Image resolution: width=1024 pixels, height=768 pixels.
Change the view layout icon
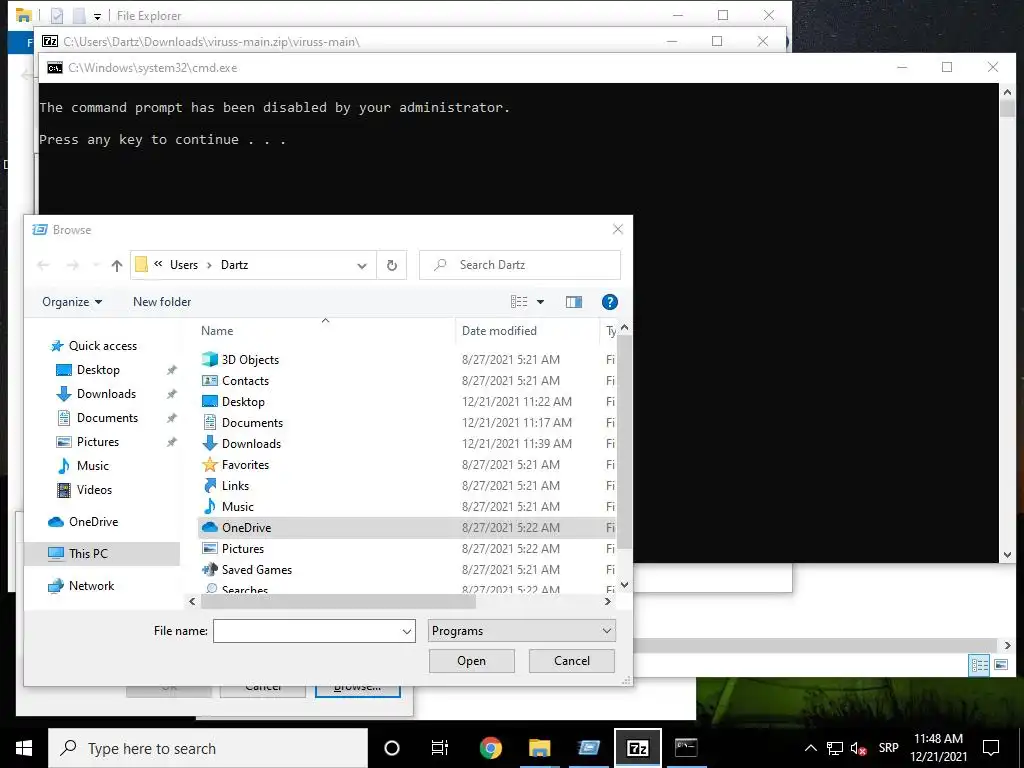[x=519, y=302]
